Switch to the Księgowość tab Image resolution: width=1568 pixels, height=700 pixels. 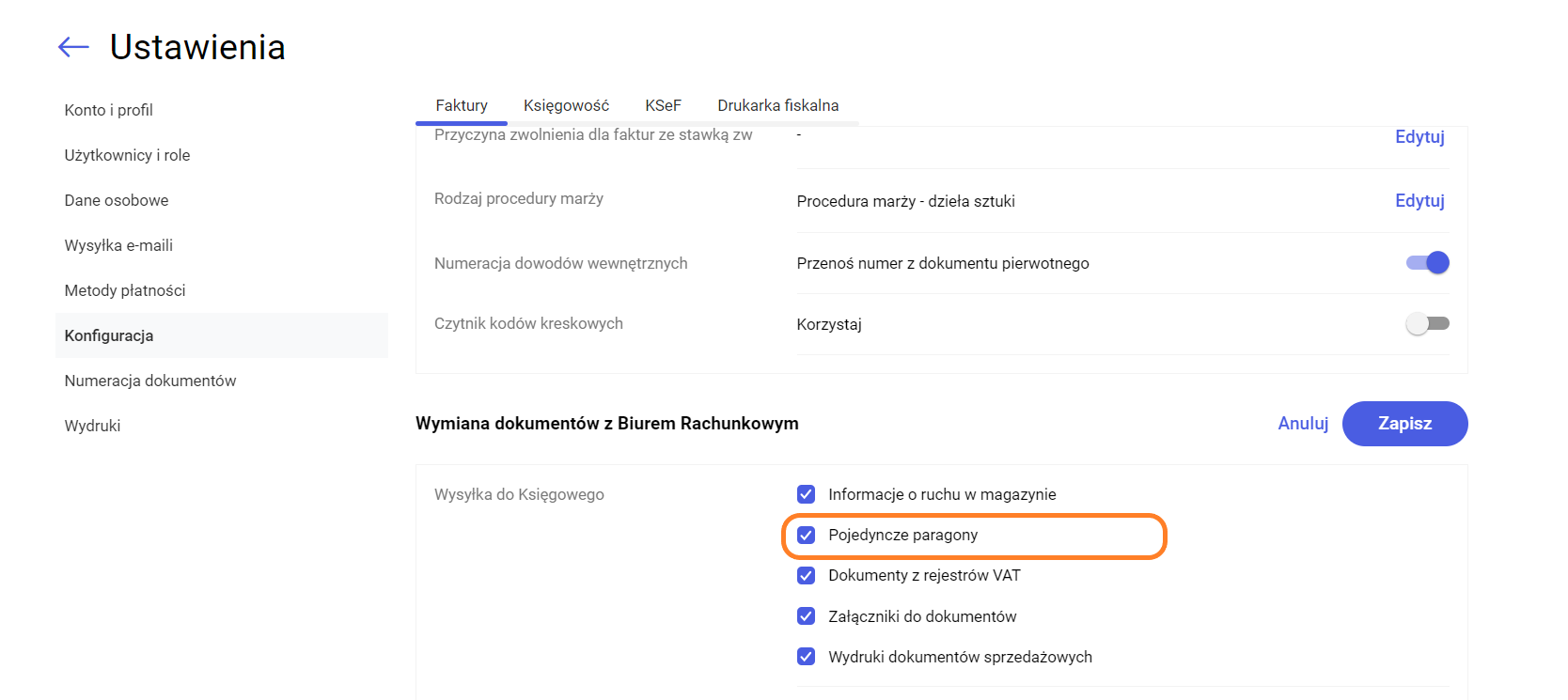(x=566, y=105)
